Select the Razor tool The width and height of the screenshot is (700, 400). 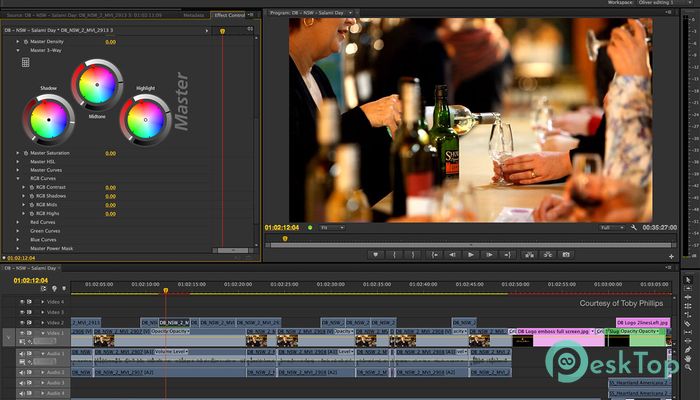point(688,324)
